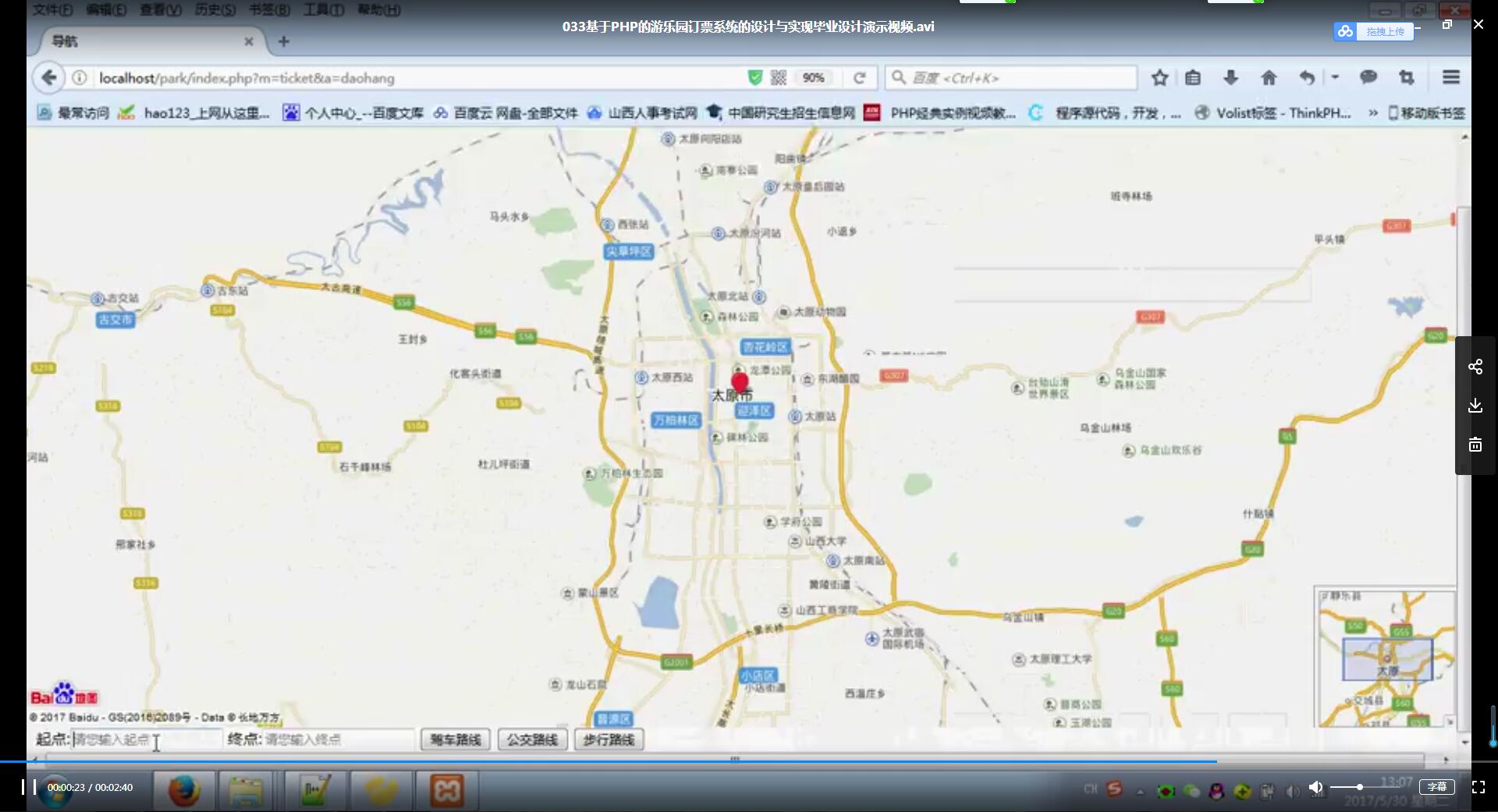Open the chat bubble toolbar icon

point(1368,78)
